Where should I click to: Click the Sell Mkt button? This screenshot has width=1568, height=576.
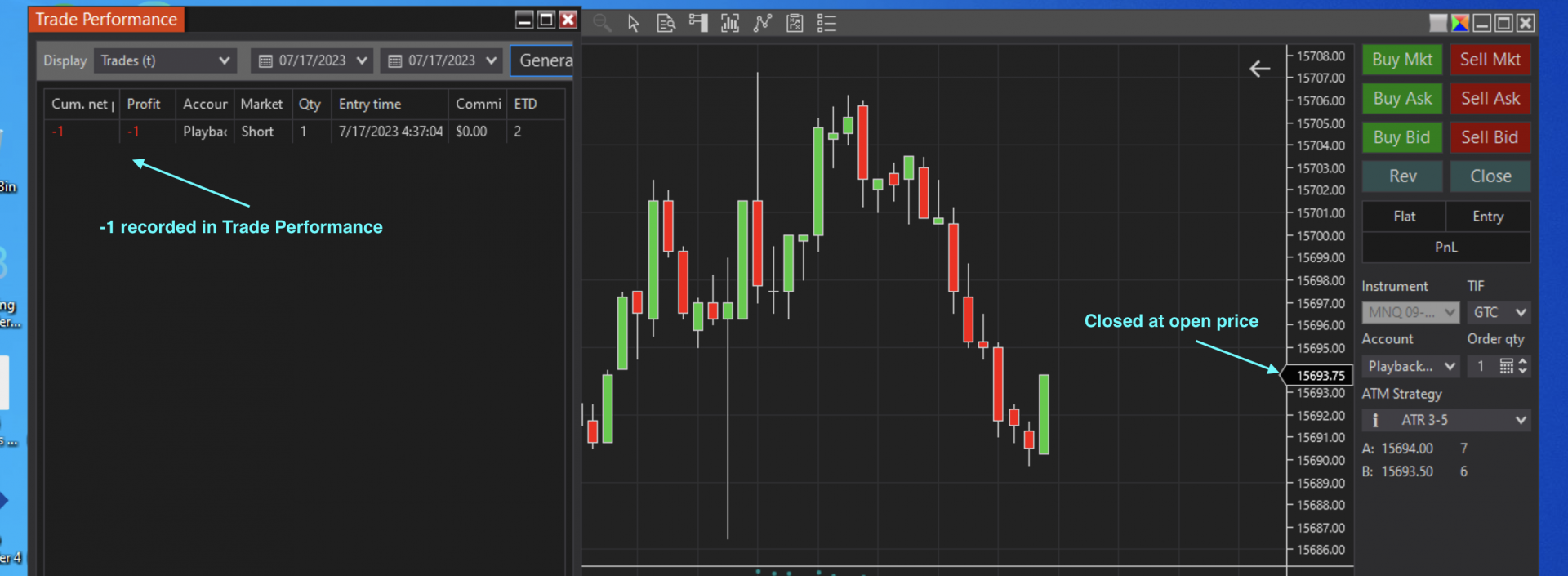(x=1490, y=60)
